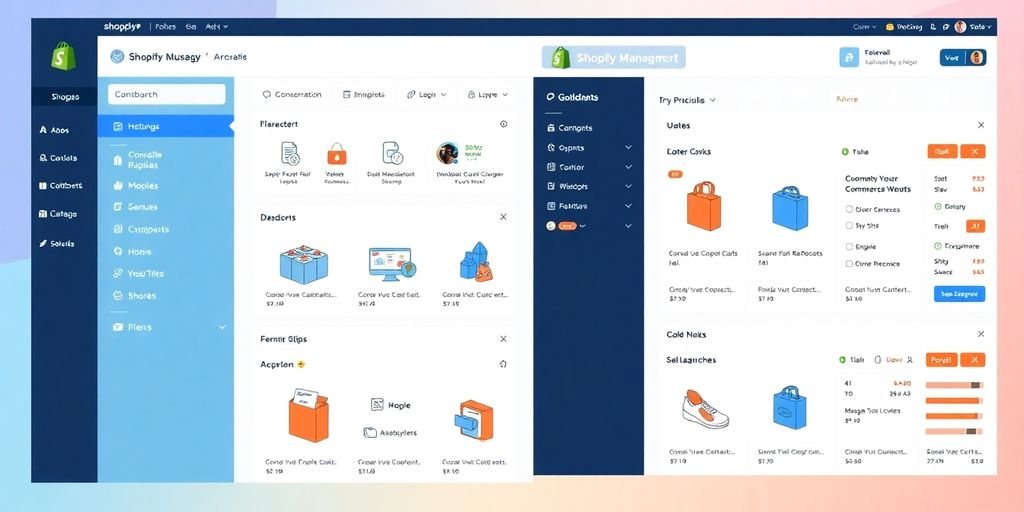
Task: Click the small orange button beside Trelt
Action: (976, 227)
